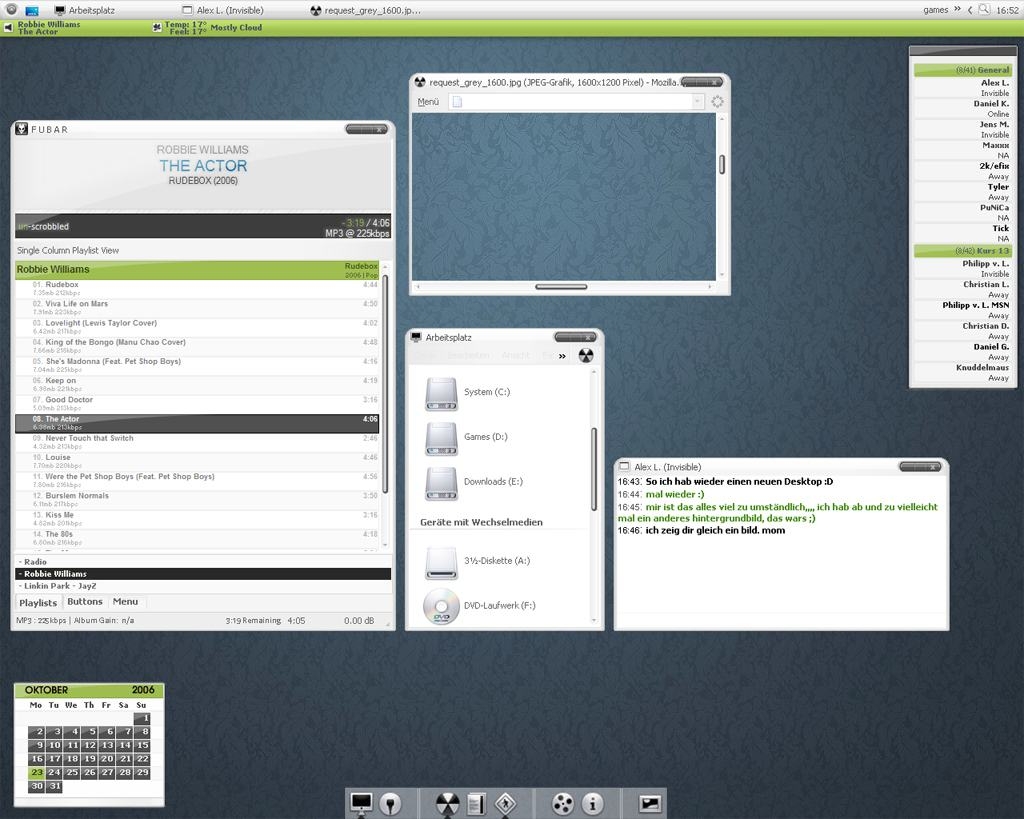Select October 31 in the calendar
Screen dimensions: 1024x819
(54, 786)
